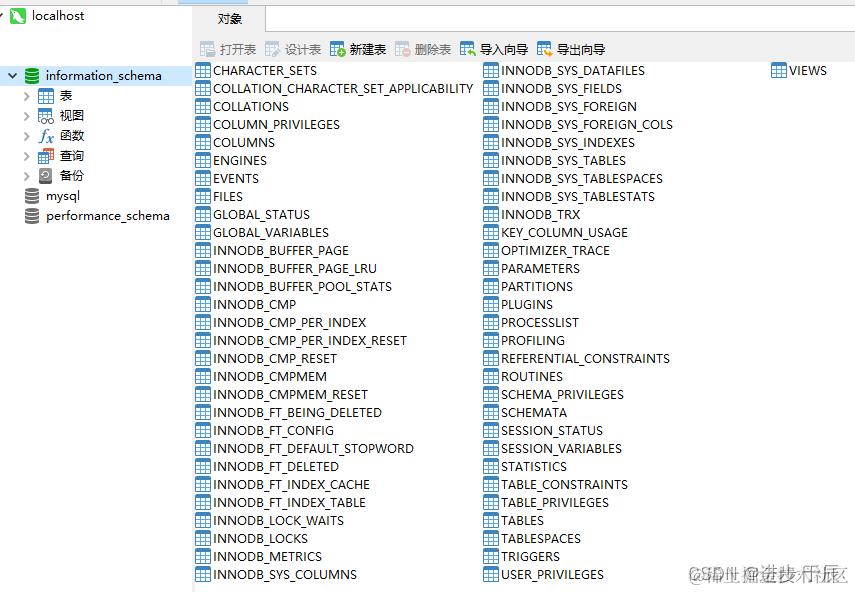The height and width of the screenshot is (592, 855).
Task: Click the mysql database icon
Action: coord(32,196)
